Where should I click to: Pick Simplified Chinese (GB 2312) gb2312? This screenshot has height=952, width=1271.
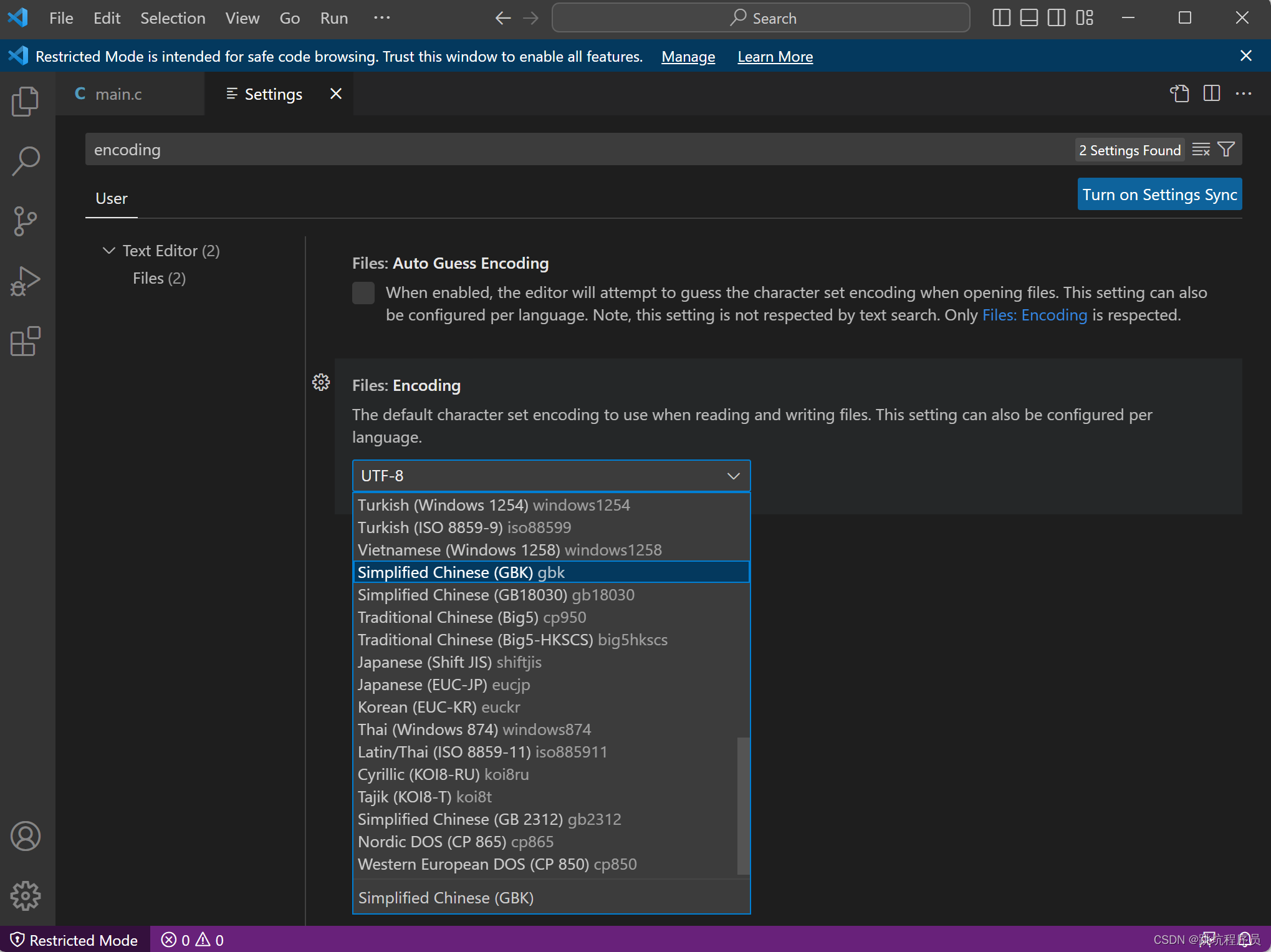coord(545,819)
